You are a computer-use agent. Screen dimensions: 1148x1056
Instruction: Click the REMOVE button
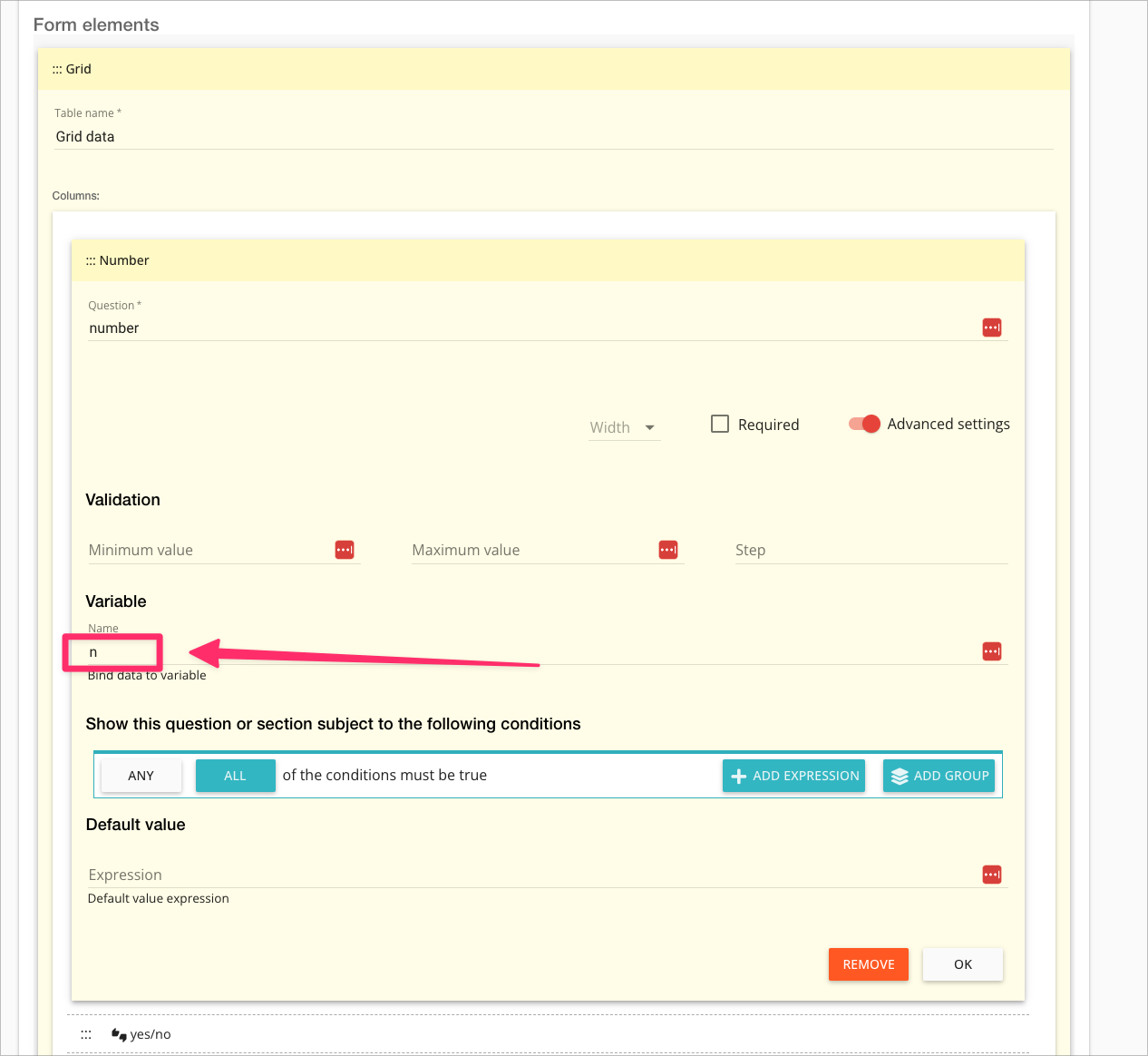(868, 964)
